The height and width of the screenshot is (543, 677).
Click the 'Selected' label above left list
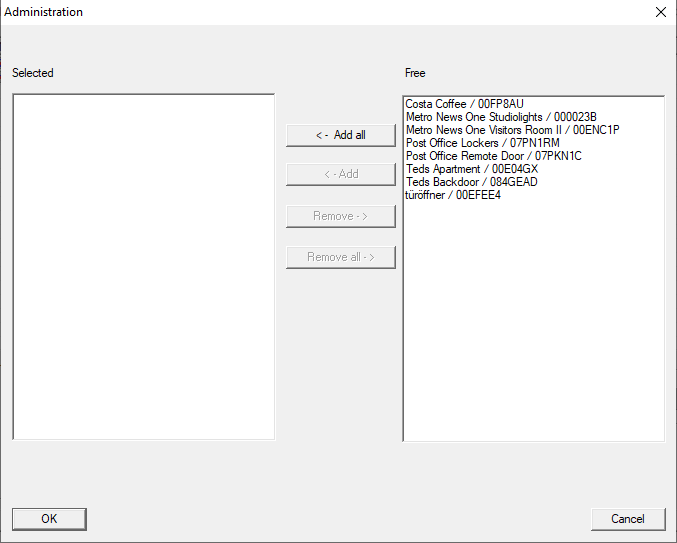point(33,73)
